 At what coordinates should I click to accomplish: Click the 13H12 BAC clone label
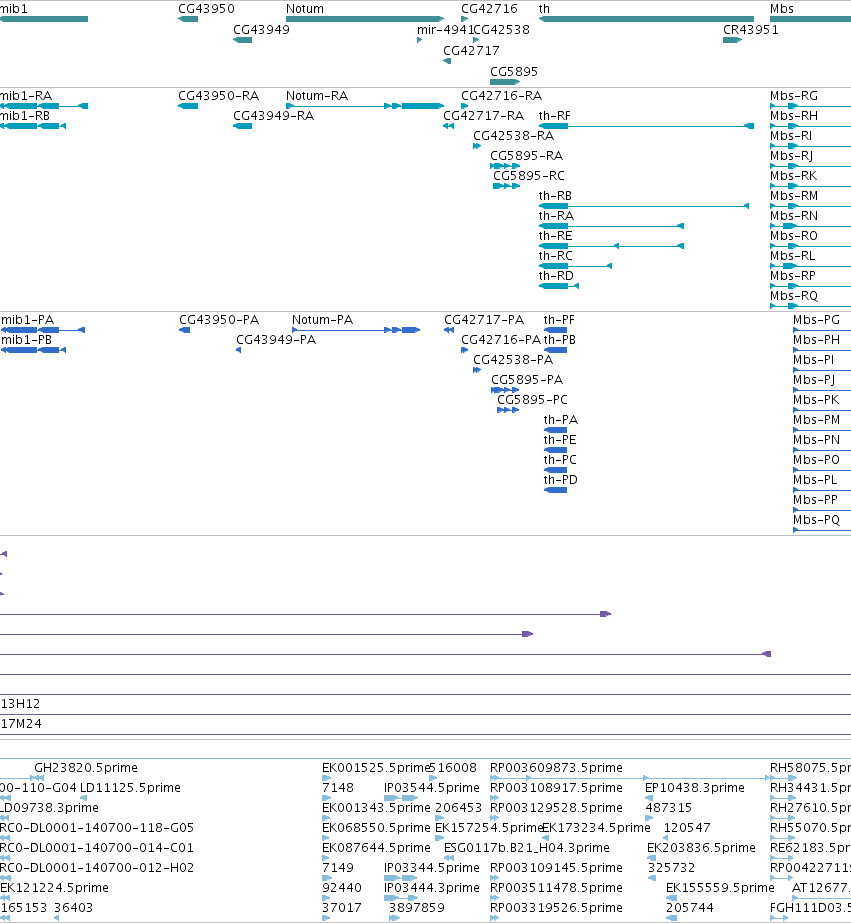click(20, 704)
